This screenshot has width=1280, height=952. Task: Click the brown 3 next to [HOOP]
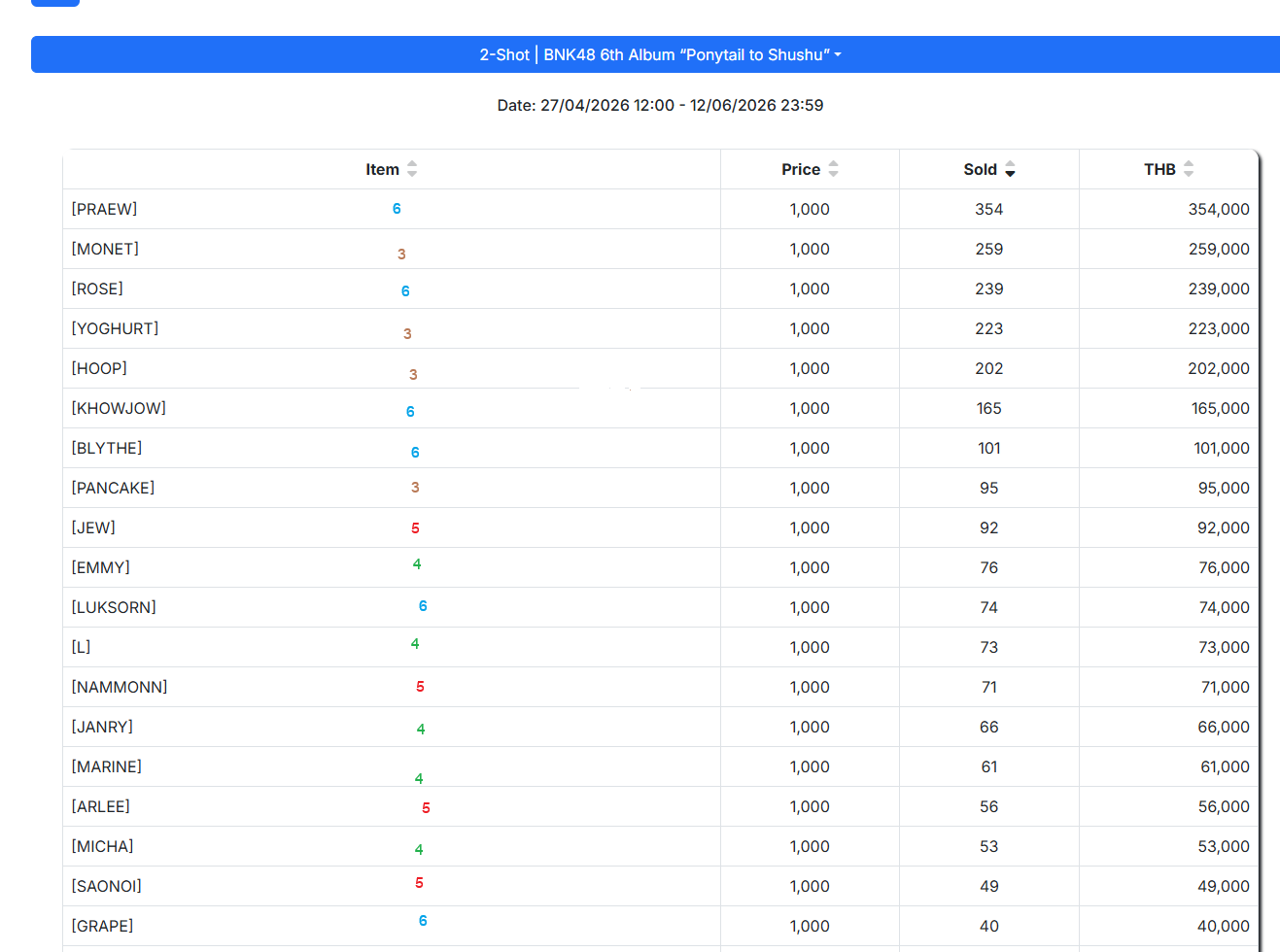pyautogui.click(x=413, y=375)
